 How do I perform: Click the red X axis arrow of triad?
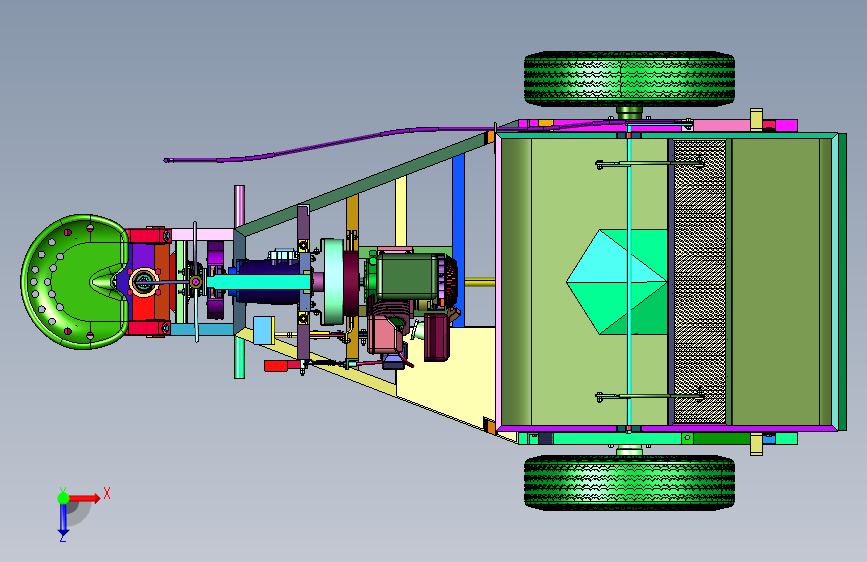[85, 498]
